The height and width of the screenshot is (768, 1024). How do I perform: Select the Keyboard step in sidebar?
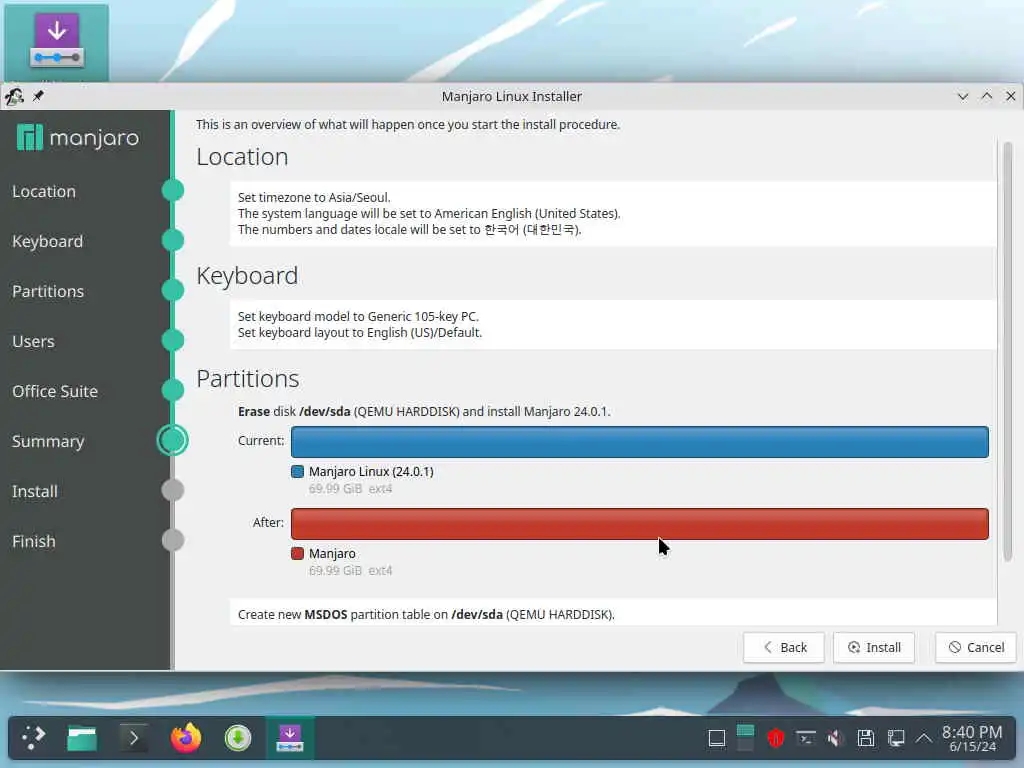coord(47,241)
